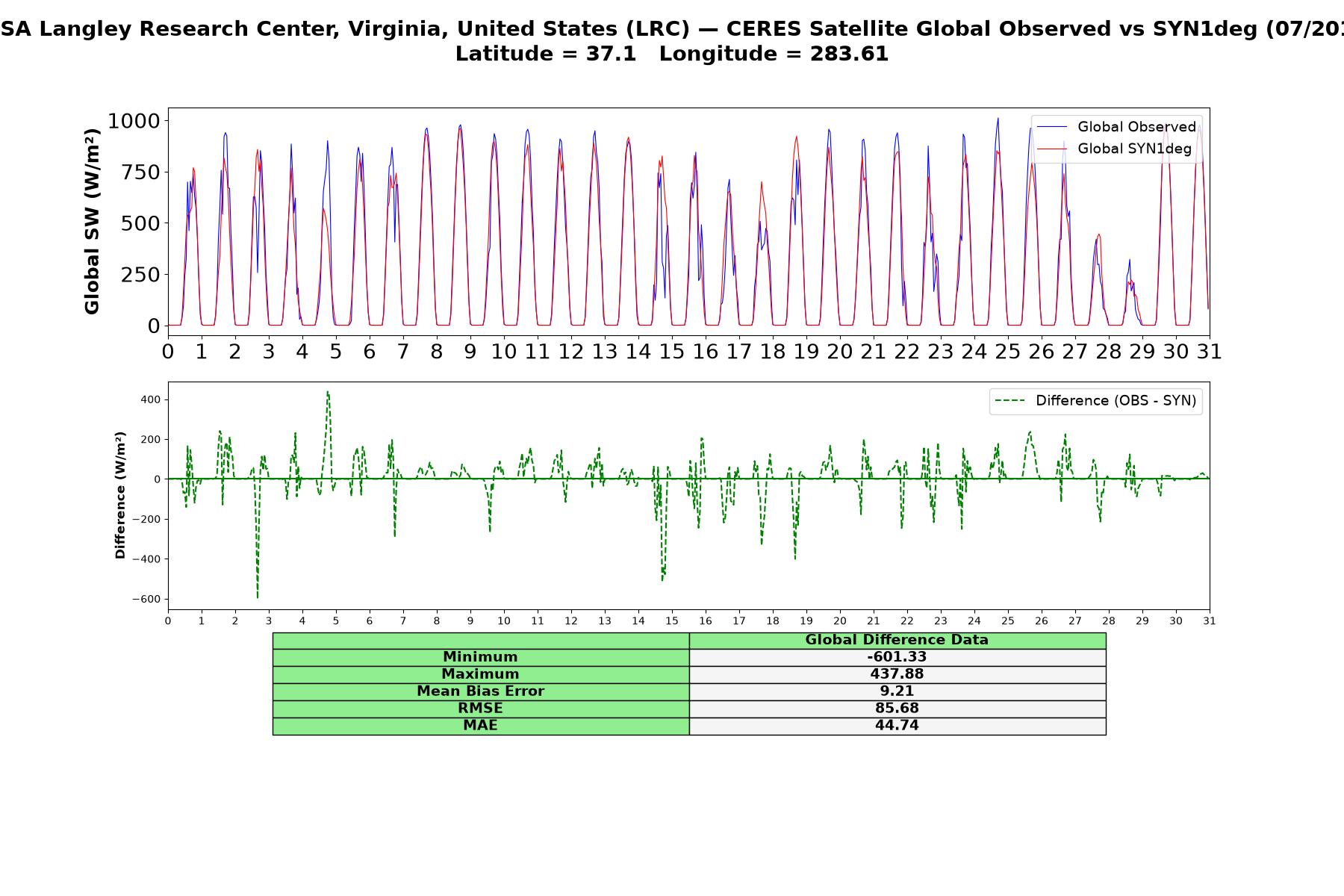
Task: Click the MAE value 44.74 cell
Action: coord(897,726)
